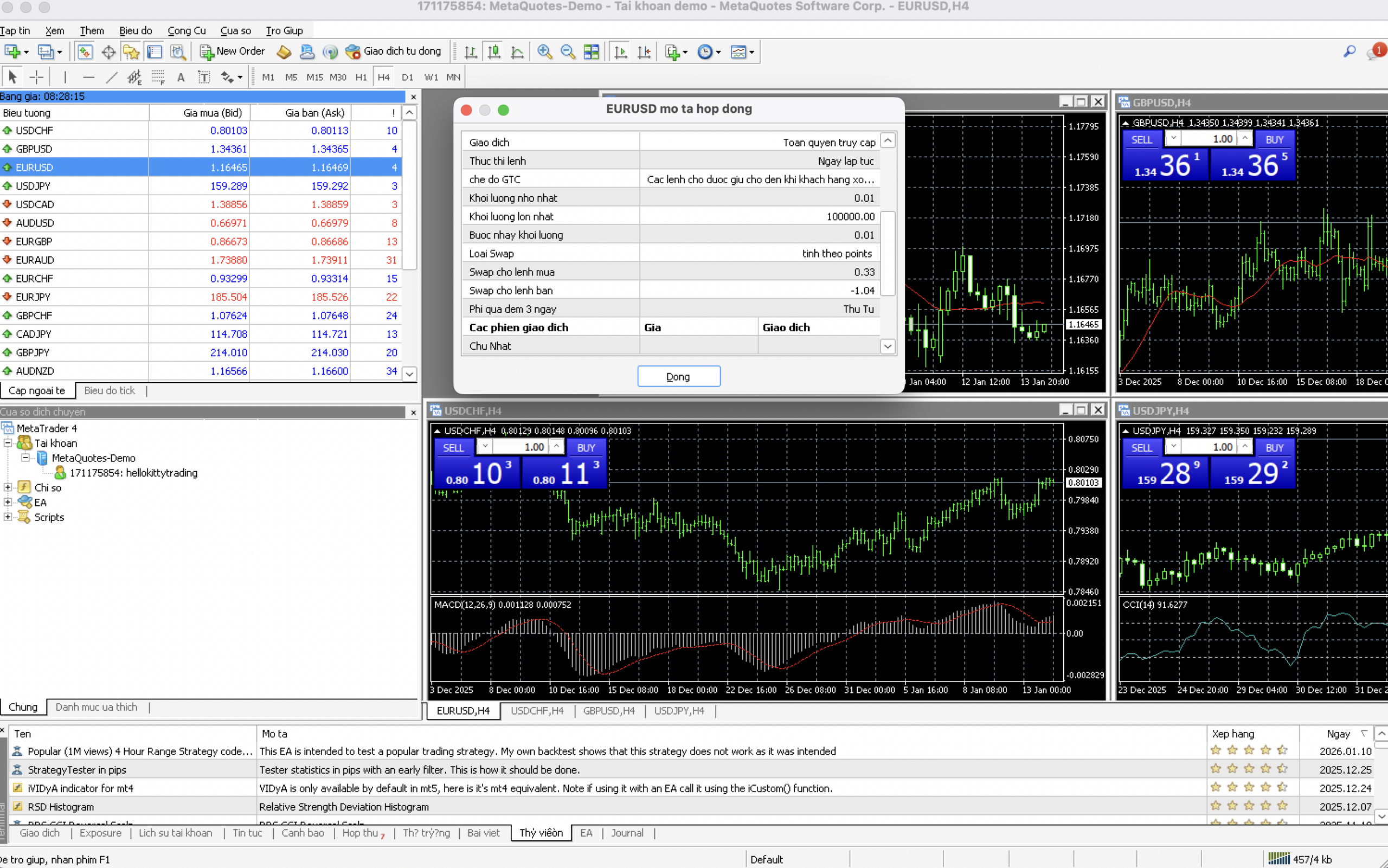Click the Dong button in dialog
The height and width of the screenshot is (868, 1388).
[678, 377]
